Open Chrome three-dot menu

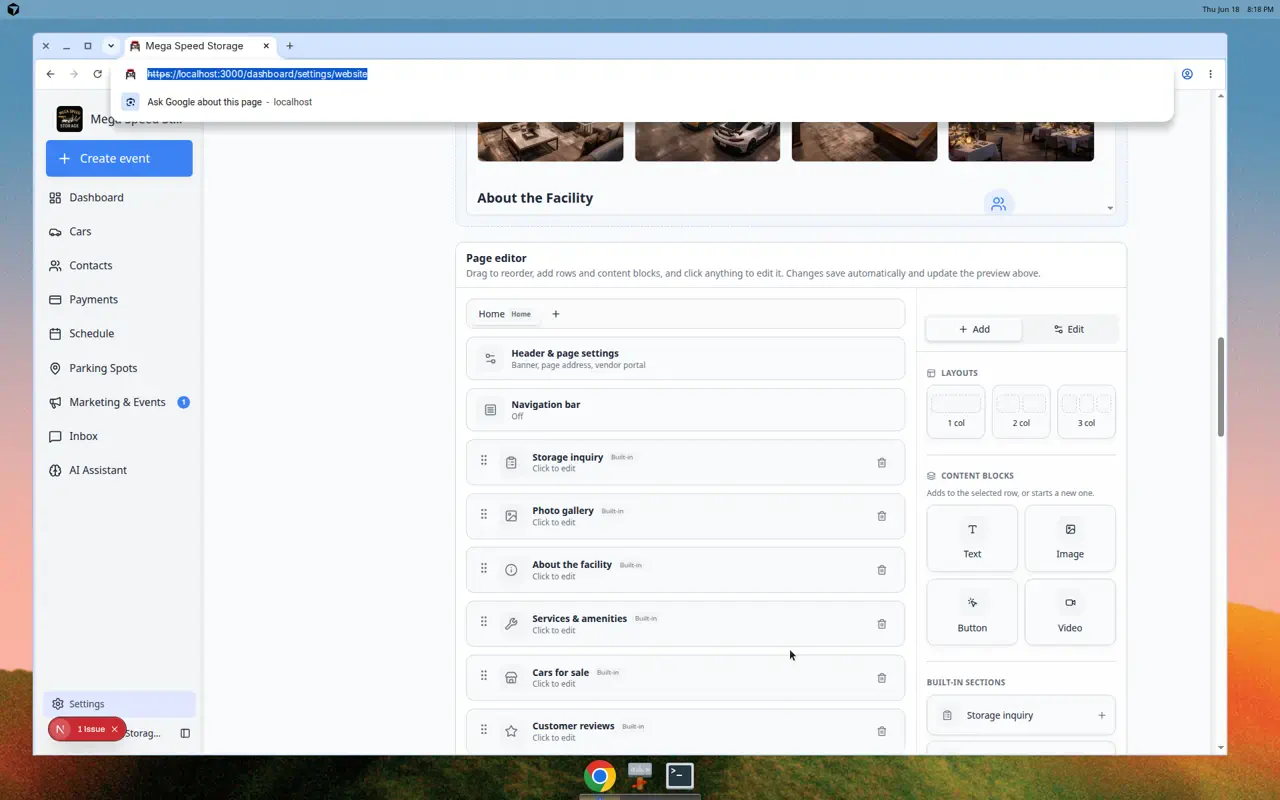click(x=1210, y=74)
